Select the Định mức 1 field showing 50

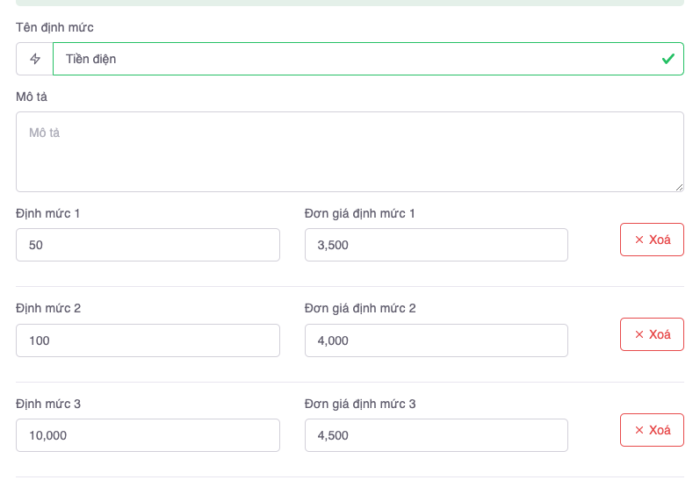(x=148, y=245)
